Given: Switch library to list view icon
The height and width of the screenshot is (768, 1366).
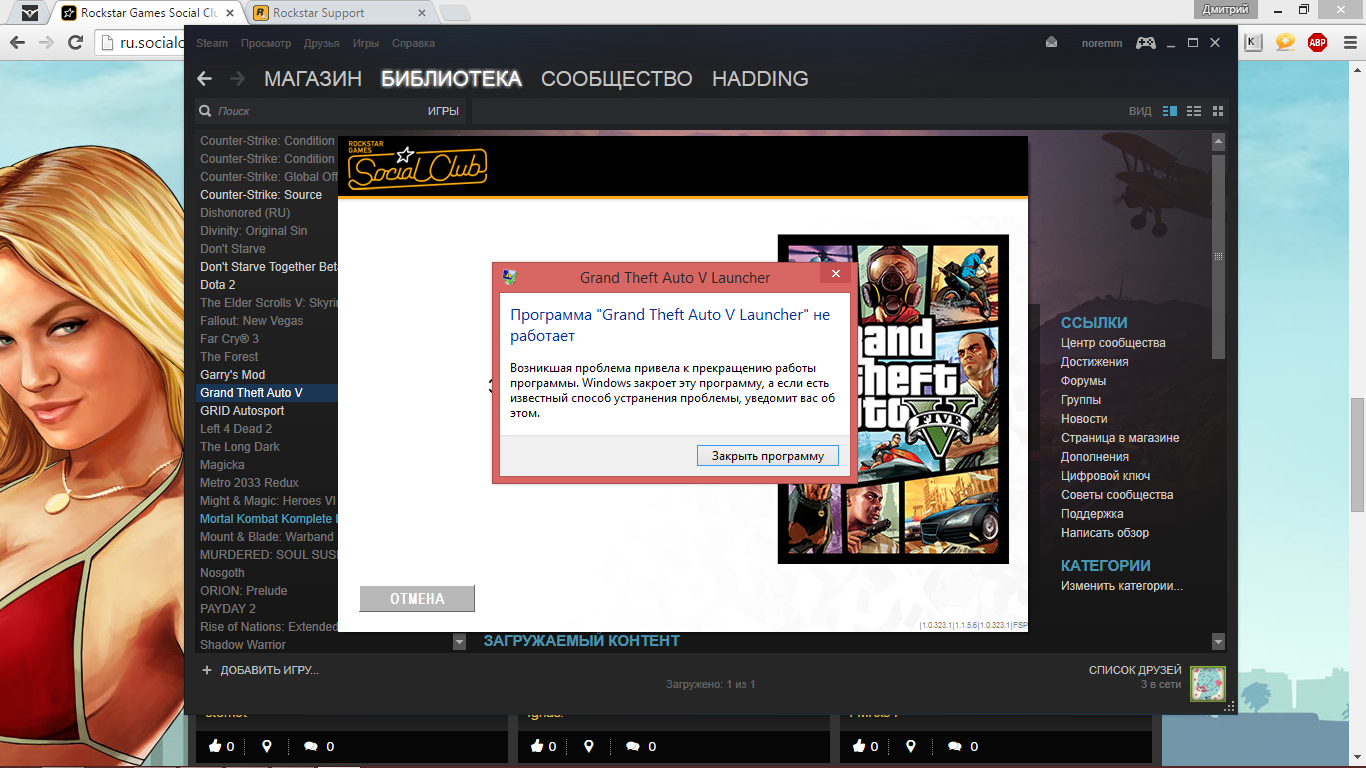Looking at the screenshot, I should point(1194,111).
